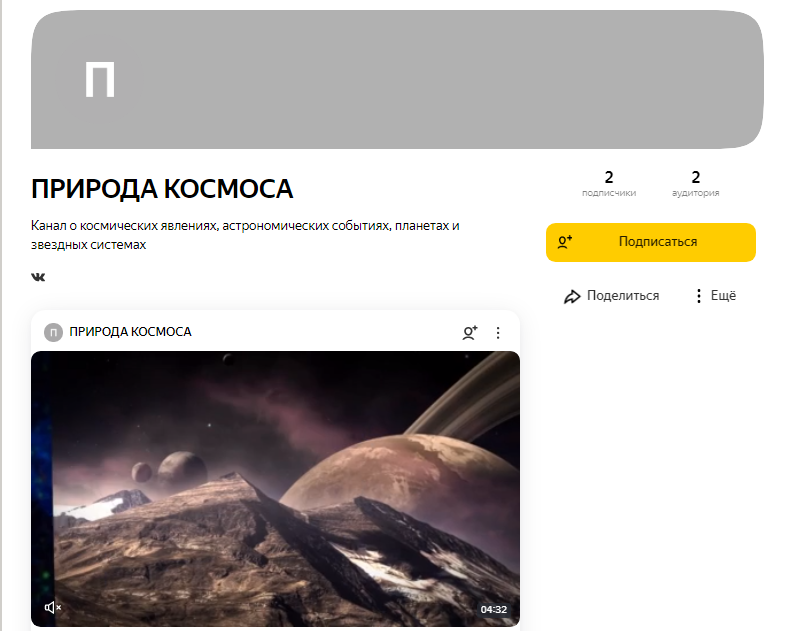Click the small П avatar in post header
Screen dimensions: 790x631
(x=53, y=333)
